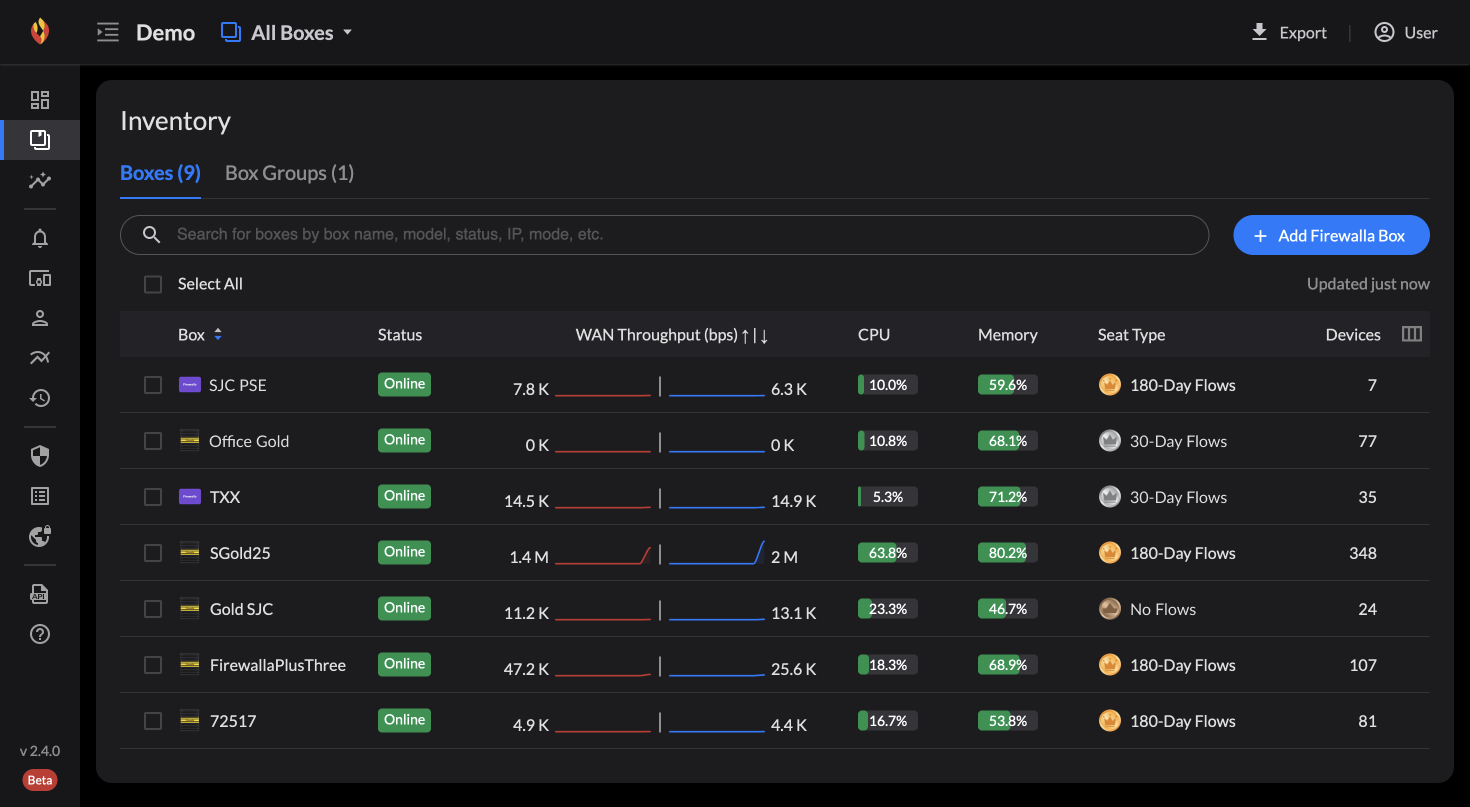
Task: Click gold seat crown for SJC PSE
Action: 1109,385
